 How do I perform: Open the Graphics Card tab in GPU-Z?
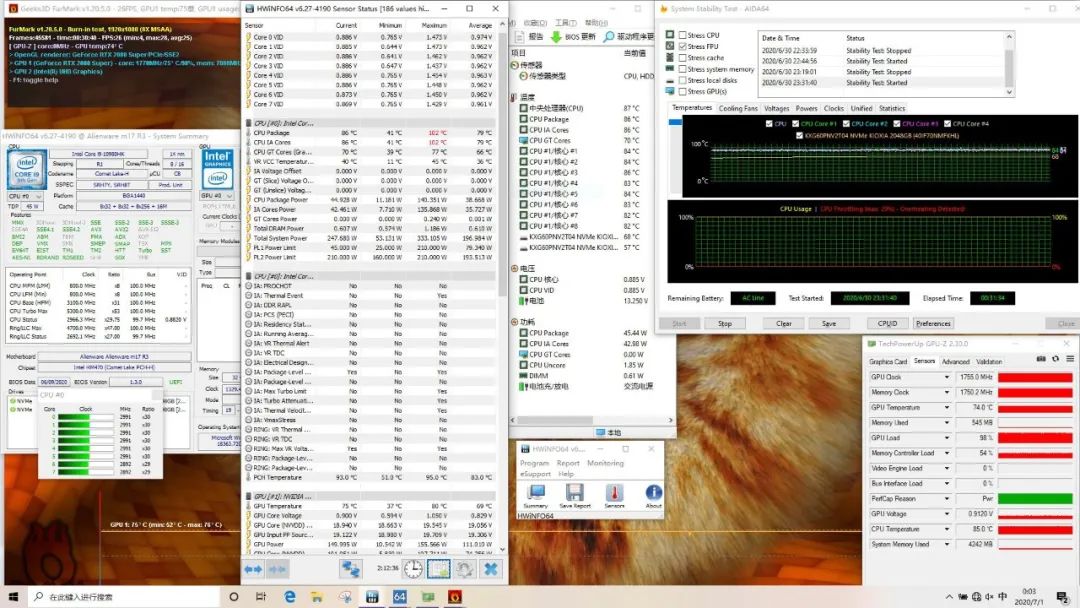coord(888,361)
